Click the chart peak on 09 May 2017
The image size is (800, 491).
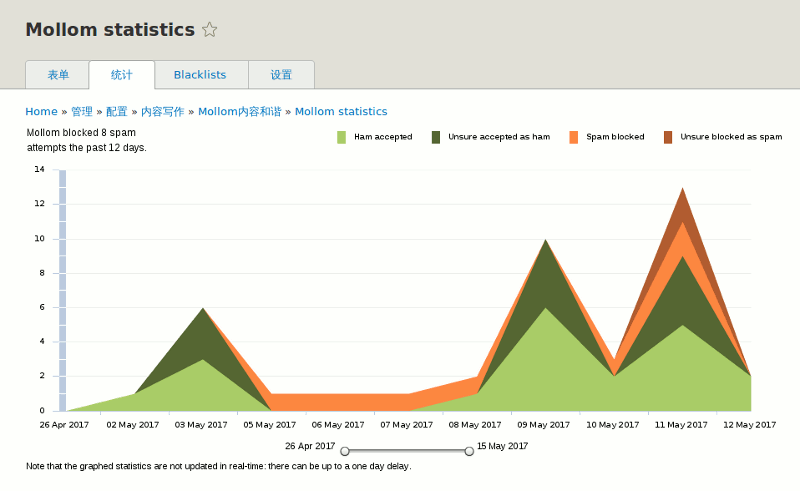tap(545, 240)
